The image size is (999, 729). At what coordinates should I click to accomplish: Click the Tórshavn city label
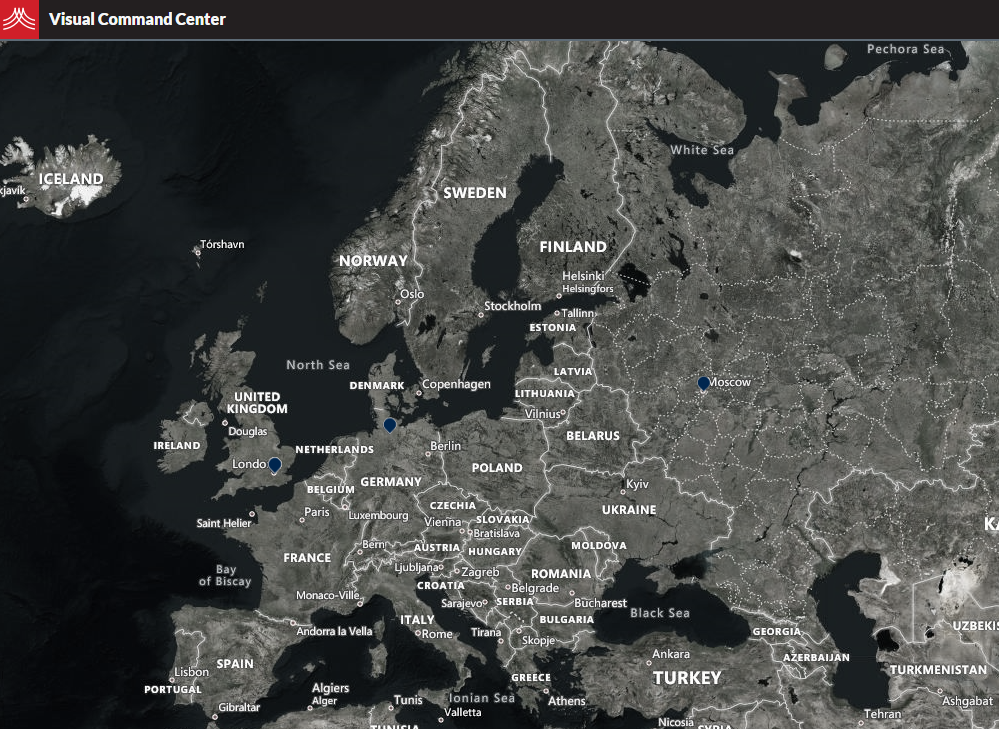(x=222, y=244)
